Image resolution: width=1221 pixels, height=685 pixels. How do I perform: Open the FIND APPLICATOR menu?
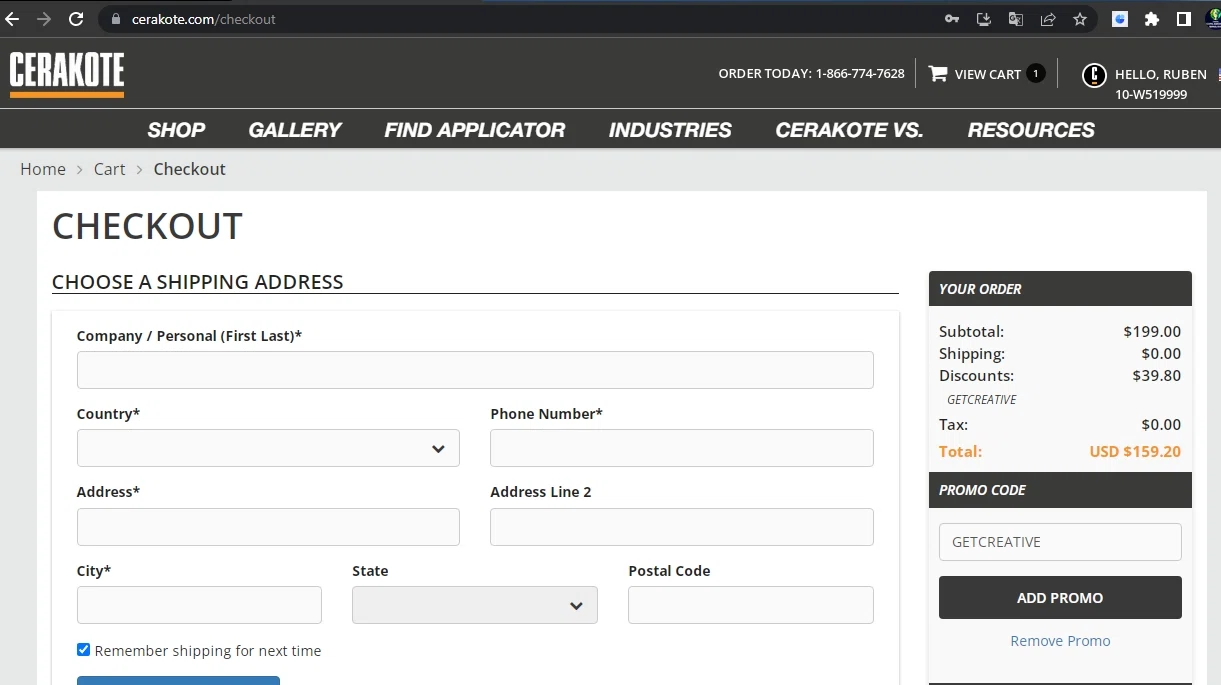(x=474, y=130)
